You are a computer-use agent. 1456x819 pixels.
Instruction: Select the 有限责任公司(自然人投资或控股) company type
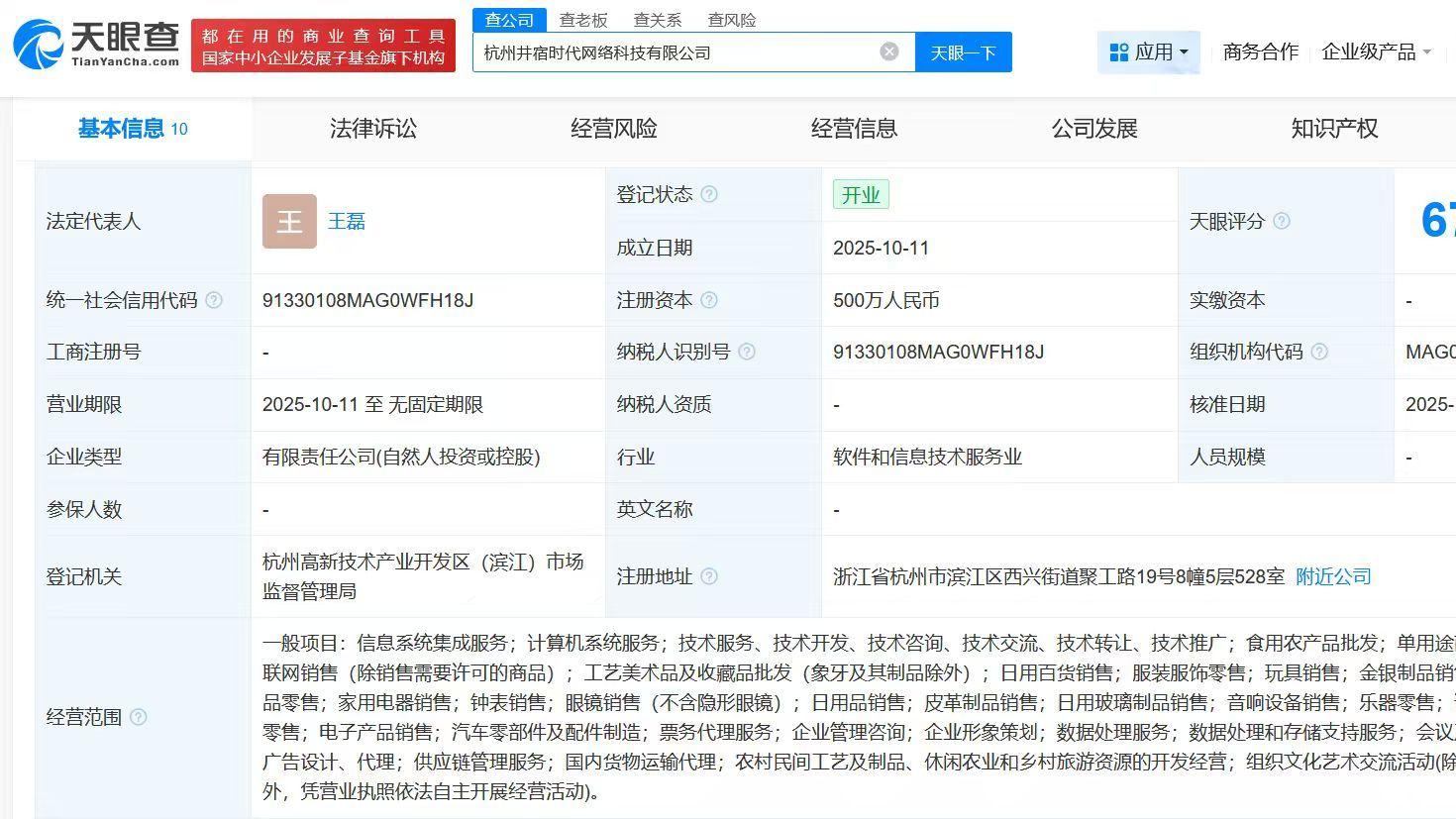coord(401,457)
